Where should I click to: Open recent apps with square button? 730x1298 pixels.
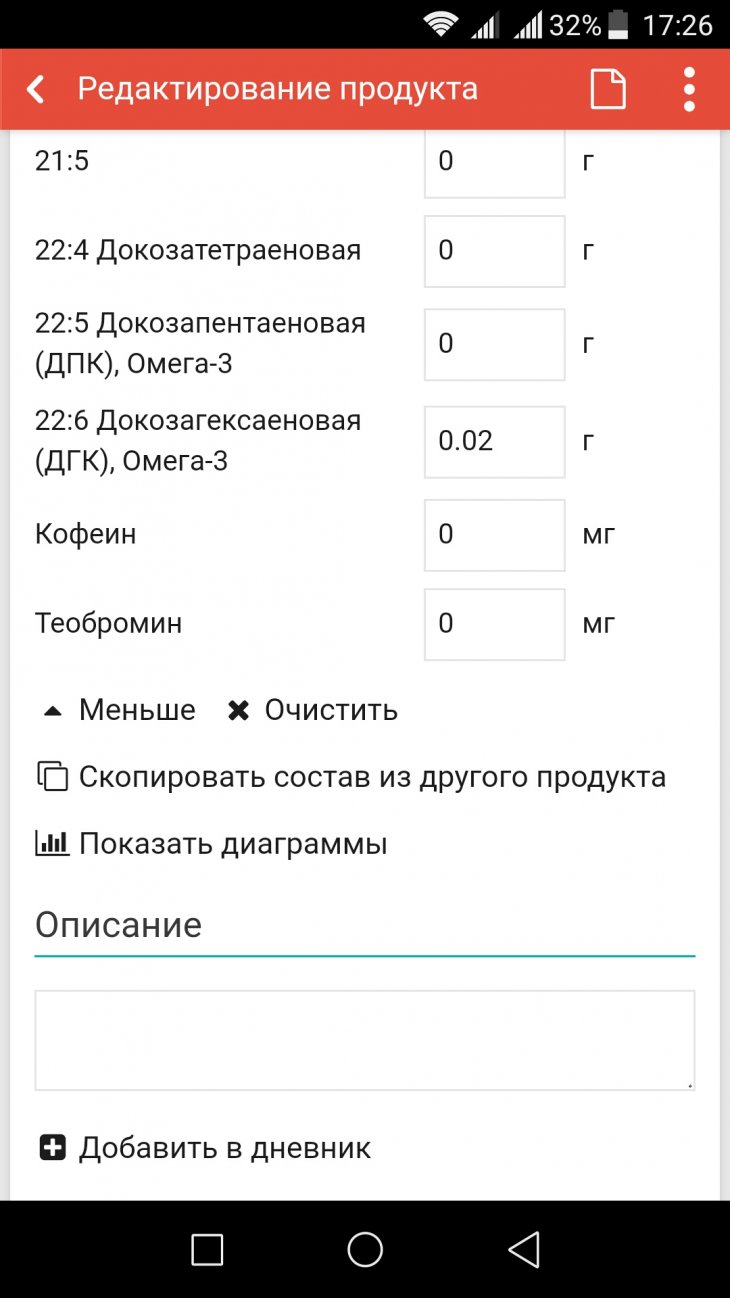[207, 1249]
